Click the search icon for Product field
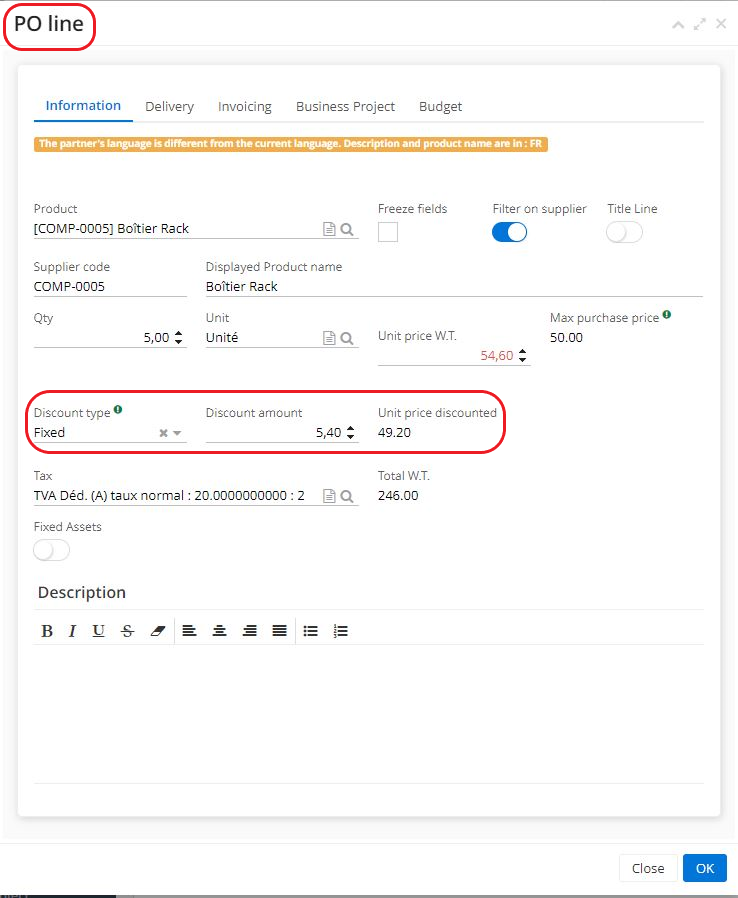 [347, 229]
